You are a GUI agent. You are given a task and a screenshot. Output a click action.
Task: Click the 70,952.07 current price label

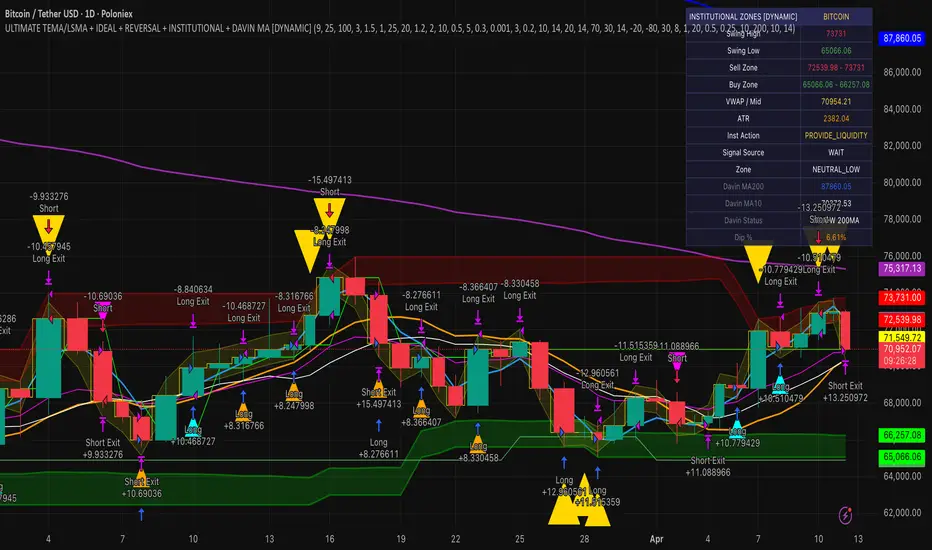[902, 349]
